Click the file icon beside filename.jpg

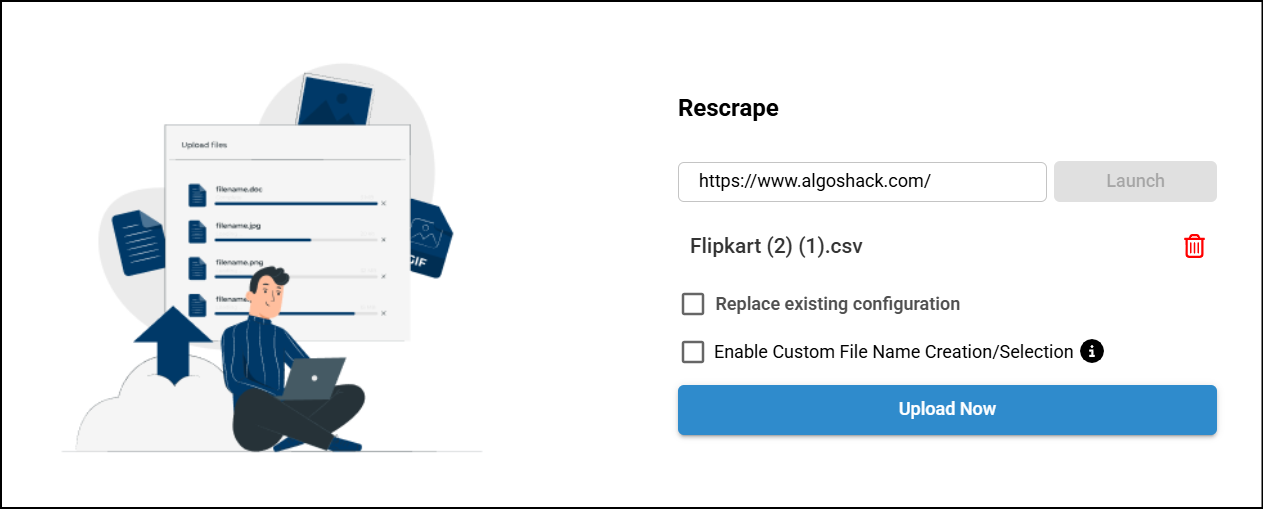click(x=197, y=232)
